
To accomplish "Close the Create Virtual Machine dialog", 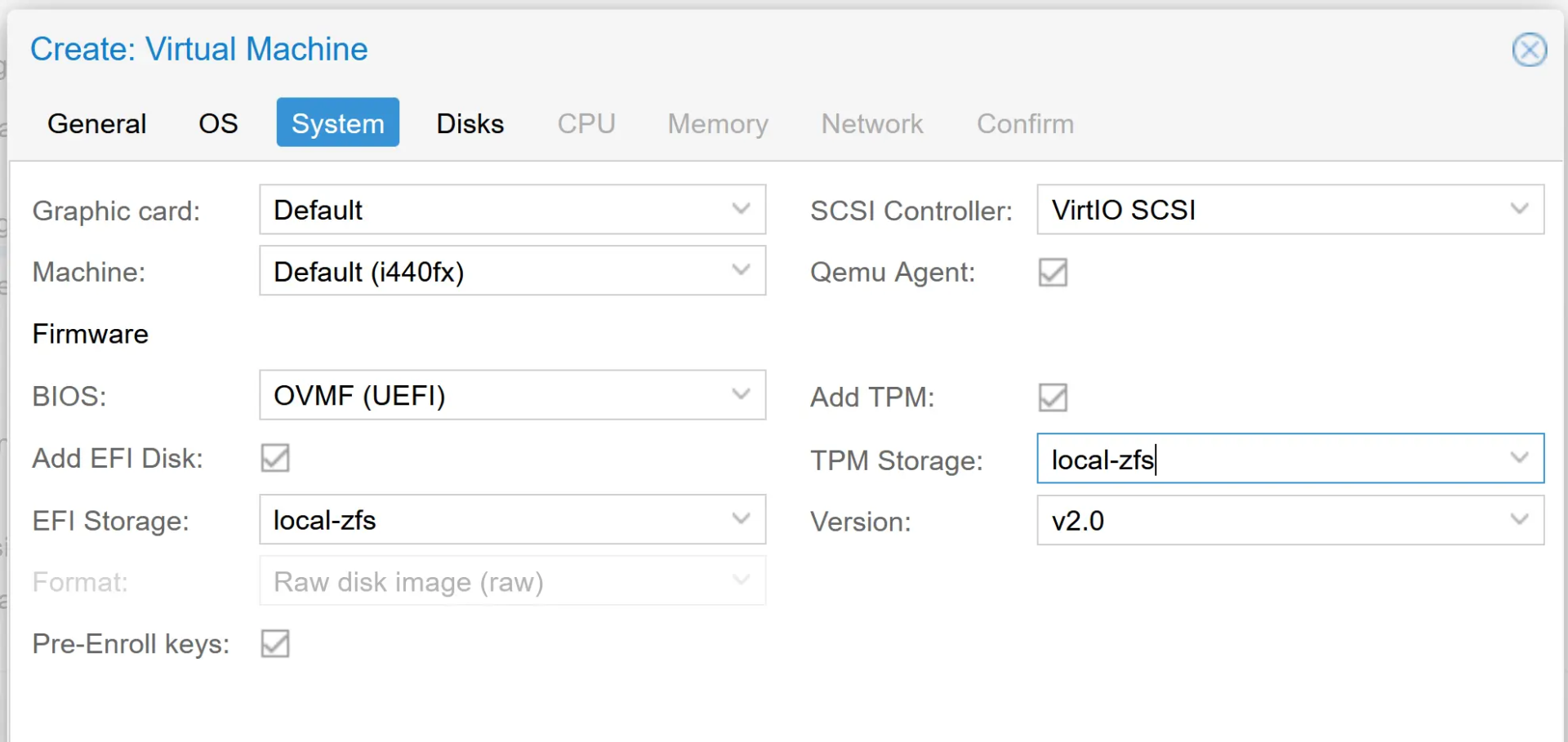I will [1530, 50].
